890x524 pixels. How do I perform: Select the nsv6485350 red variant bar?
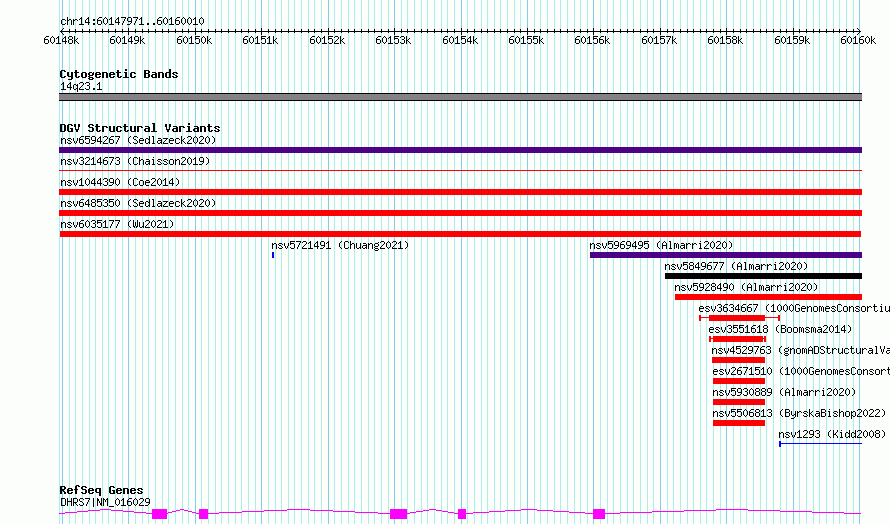click(x=460, y=213)
